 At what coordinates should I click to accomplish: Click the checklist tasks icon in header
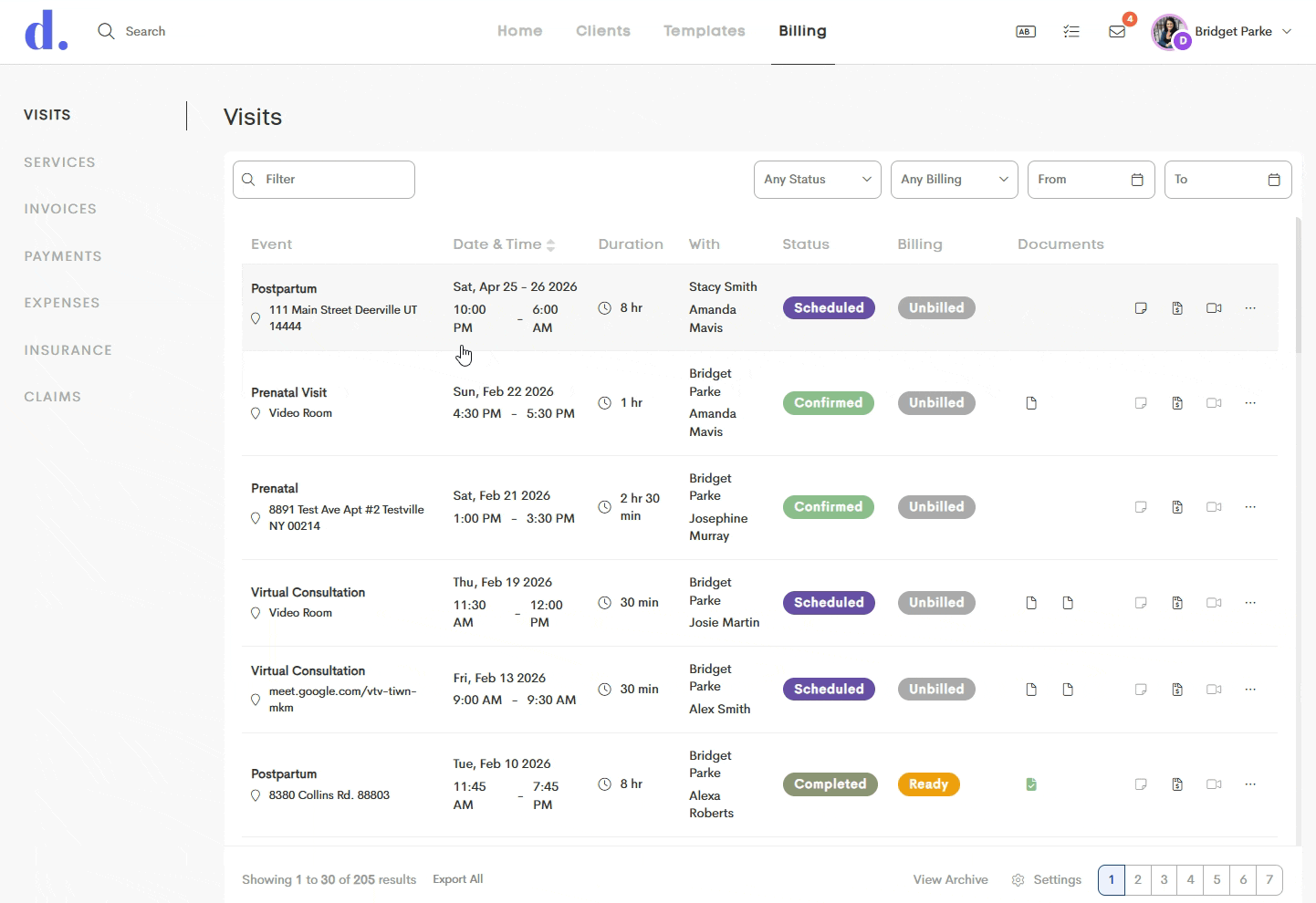[x=1071, y=31]
